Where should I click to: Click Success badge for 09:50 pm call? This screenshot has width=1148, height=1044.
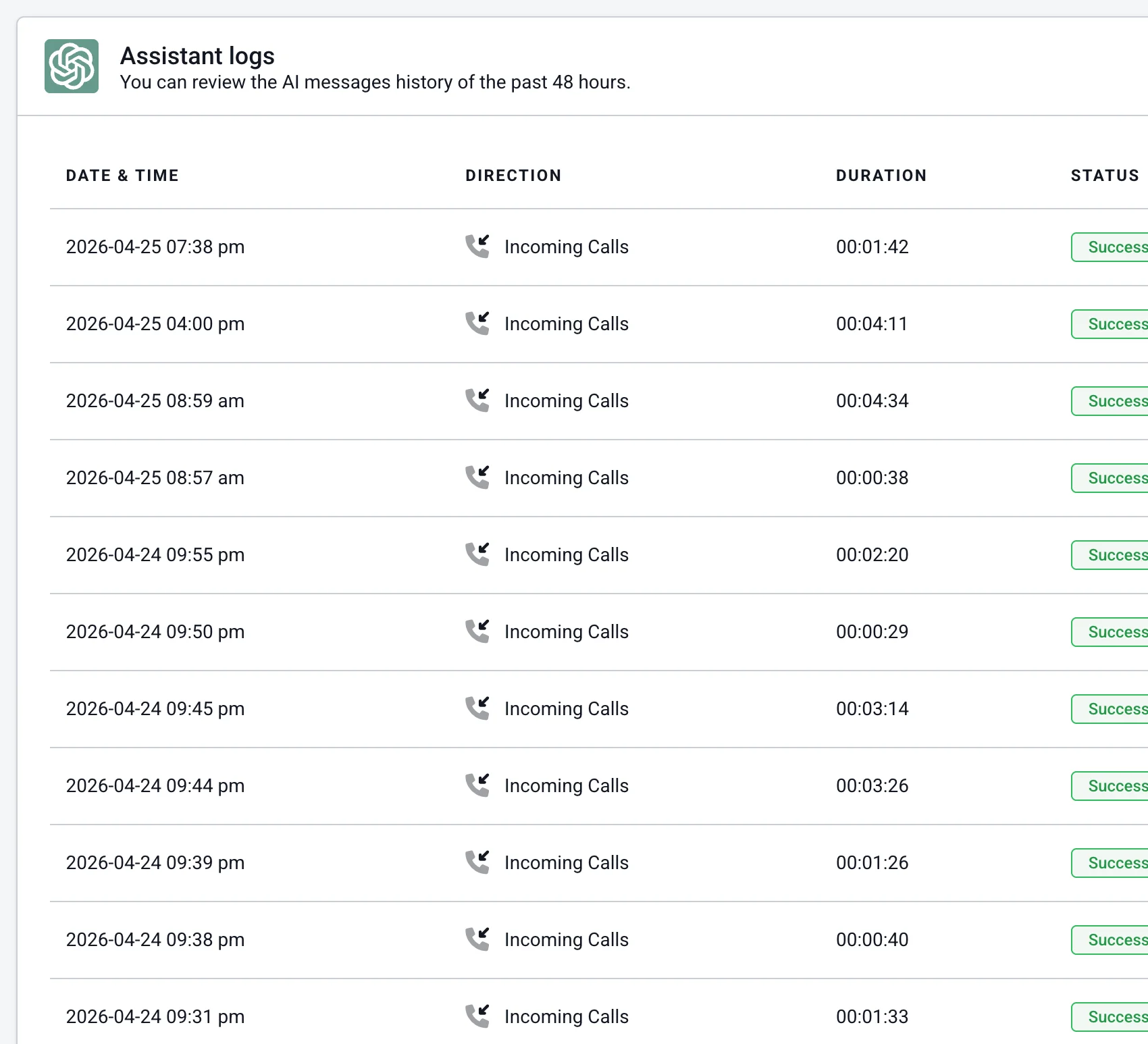pos(1110,632)
